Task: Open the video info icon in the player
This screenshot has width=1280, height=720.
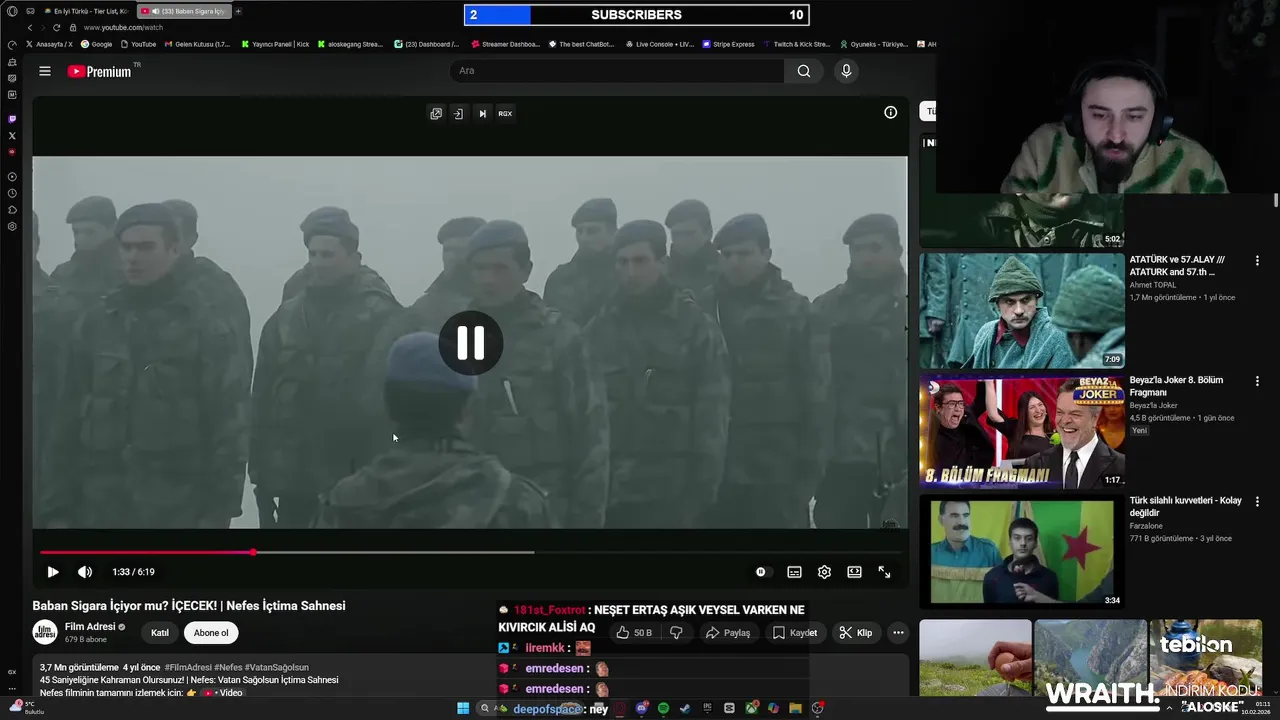Action: 890,112
